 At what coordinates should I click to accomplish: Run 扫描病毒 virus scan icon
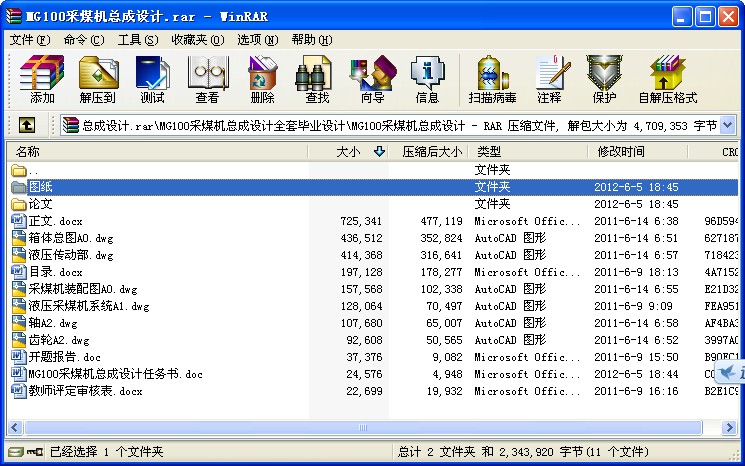point(492,79)
